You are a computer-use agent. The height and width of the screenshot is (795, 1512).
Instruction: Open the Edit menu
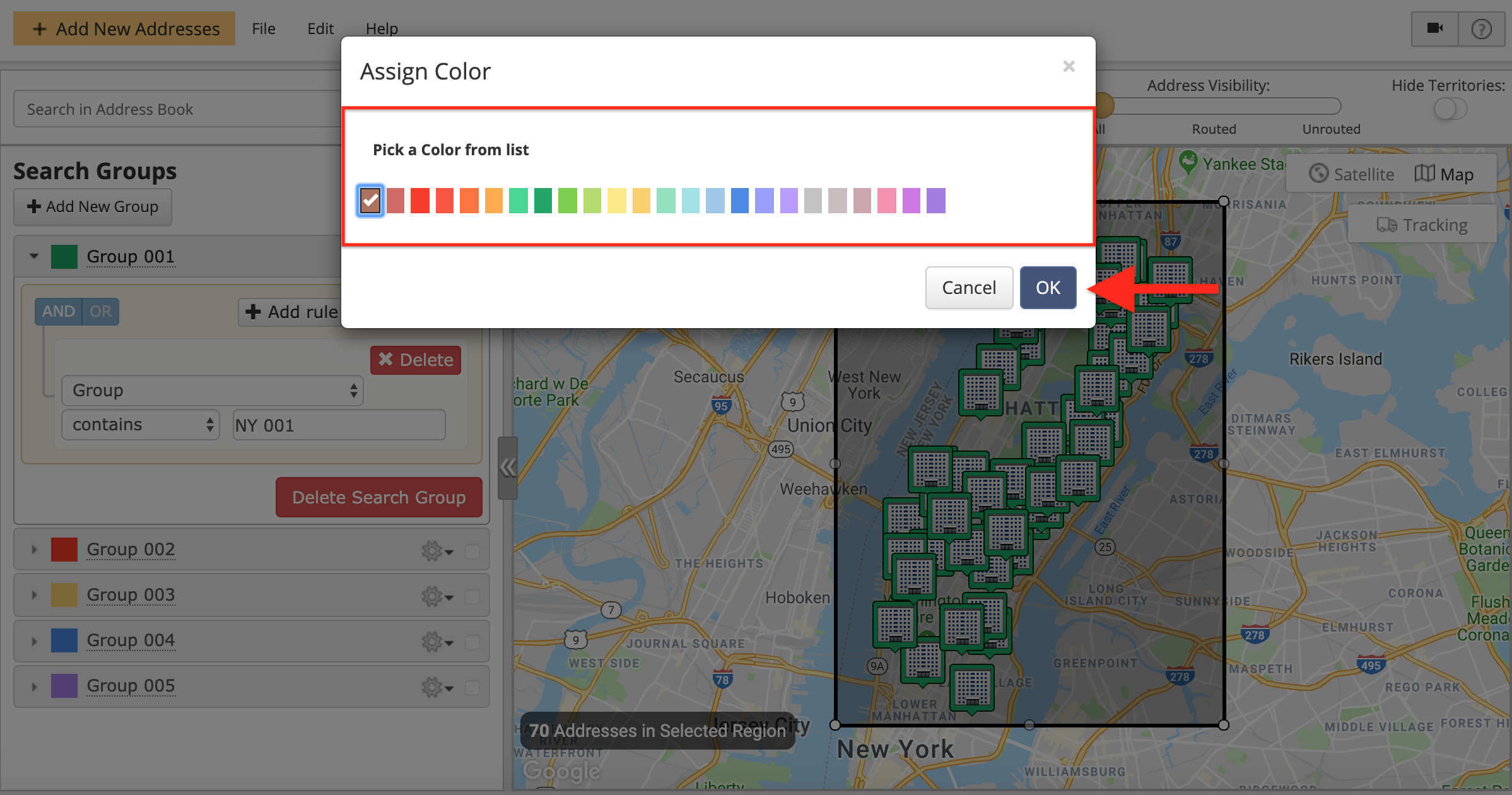pyautogui.click(x=320, y=28)
